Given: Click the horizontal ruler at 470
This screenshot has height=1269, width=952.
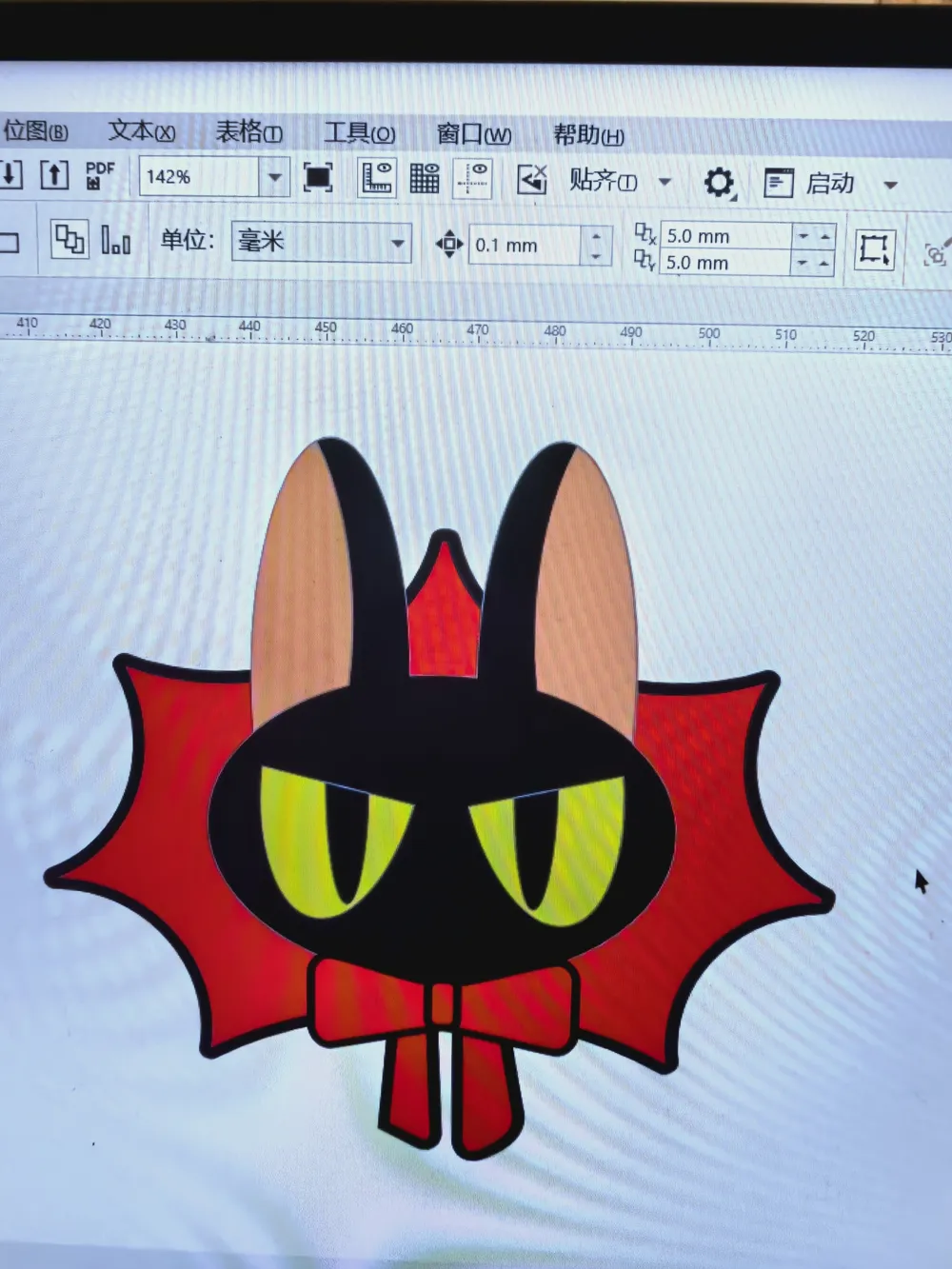Looking at the screenshot, I should [x=478, y=330].
